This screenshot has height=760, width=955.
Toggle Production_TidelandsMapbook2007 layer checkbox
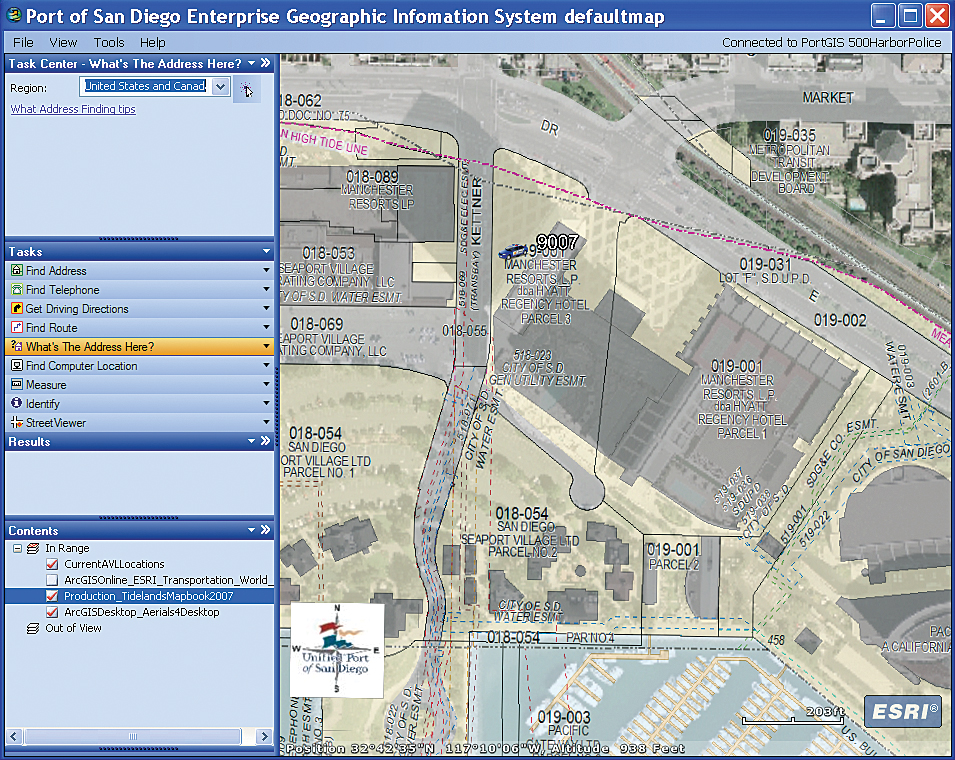52,596
